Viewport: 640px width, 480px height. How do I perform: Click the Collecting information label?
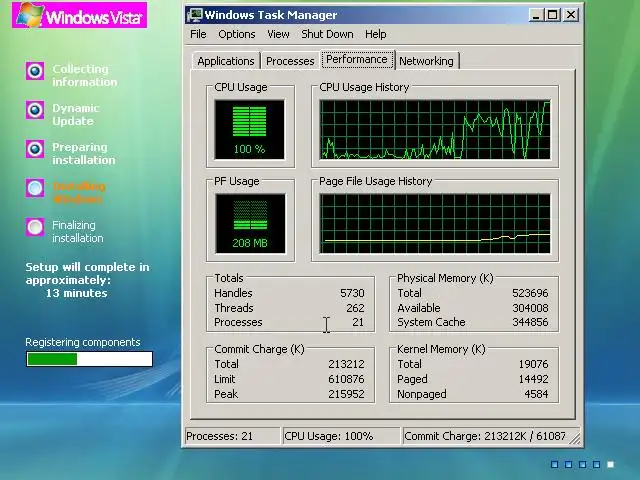[x=84, y=76]
